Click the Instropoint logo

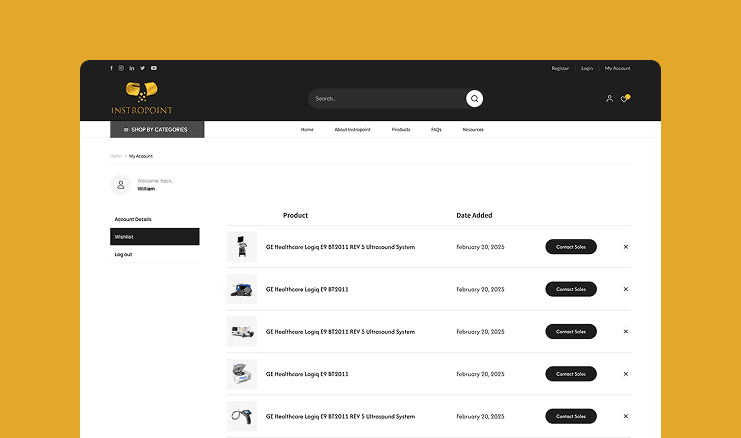[x=142, y=98]
